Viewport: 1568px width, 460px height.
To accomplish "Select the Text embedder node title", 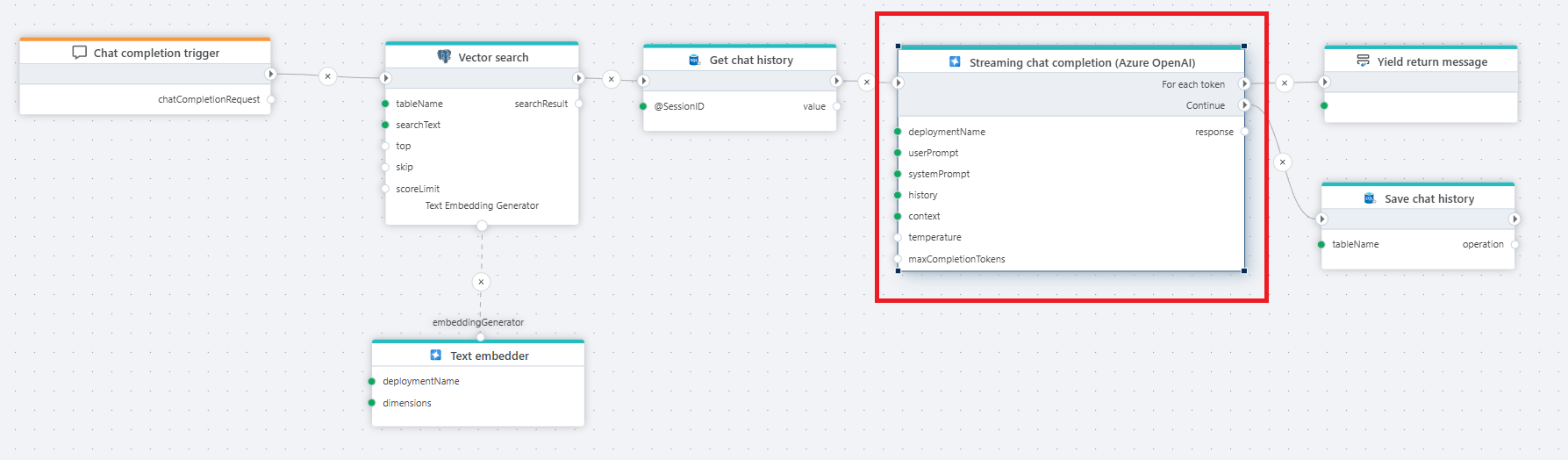I will [x=490, y=356].
